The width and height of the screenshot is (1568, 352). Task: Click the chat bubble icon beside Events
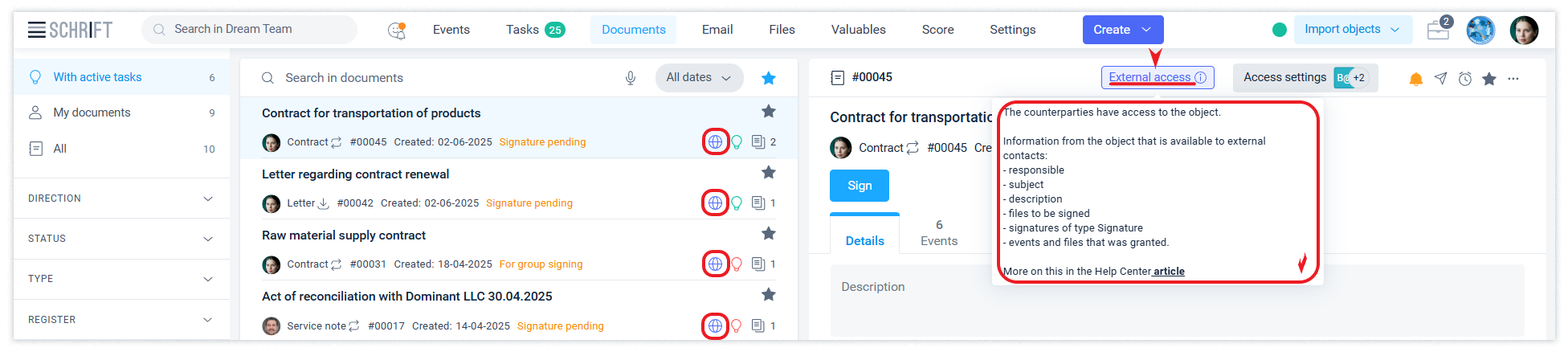pos(397,30)
